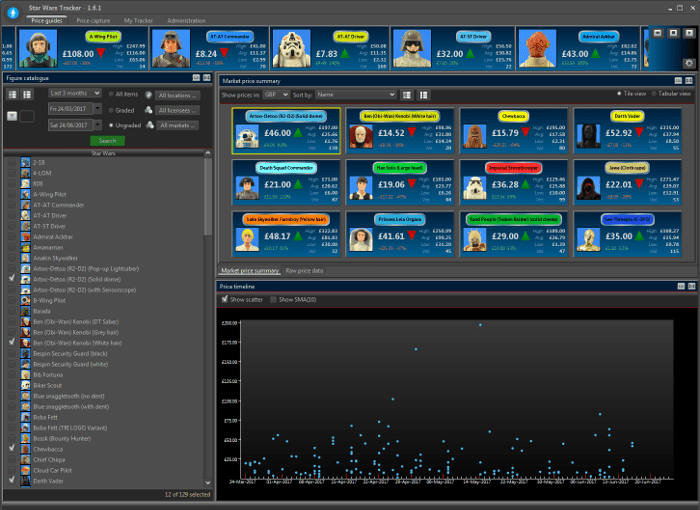The width and height of the screenshot is (700, 510).
Task: Click Admiral Ackbar portrait in ticker
Action: point(538,48)
